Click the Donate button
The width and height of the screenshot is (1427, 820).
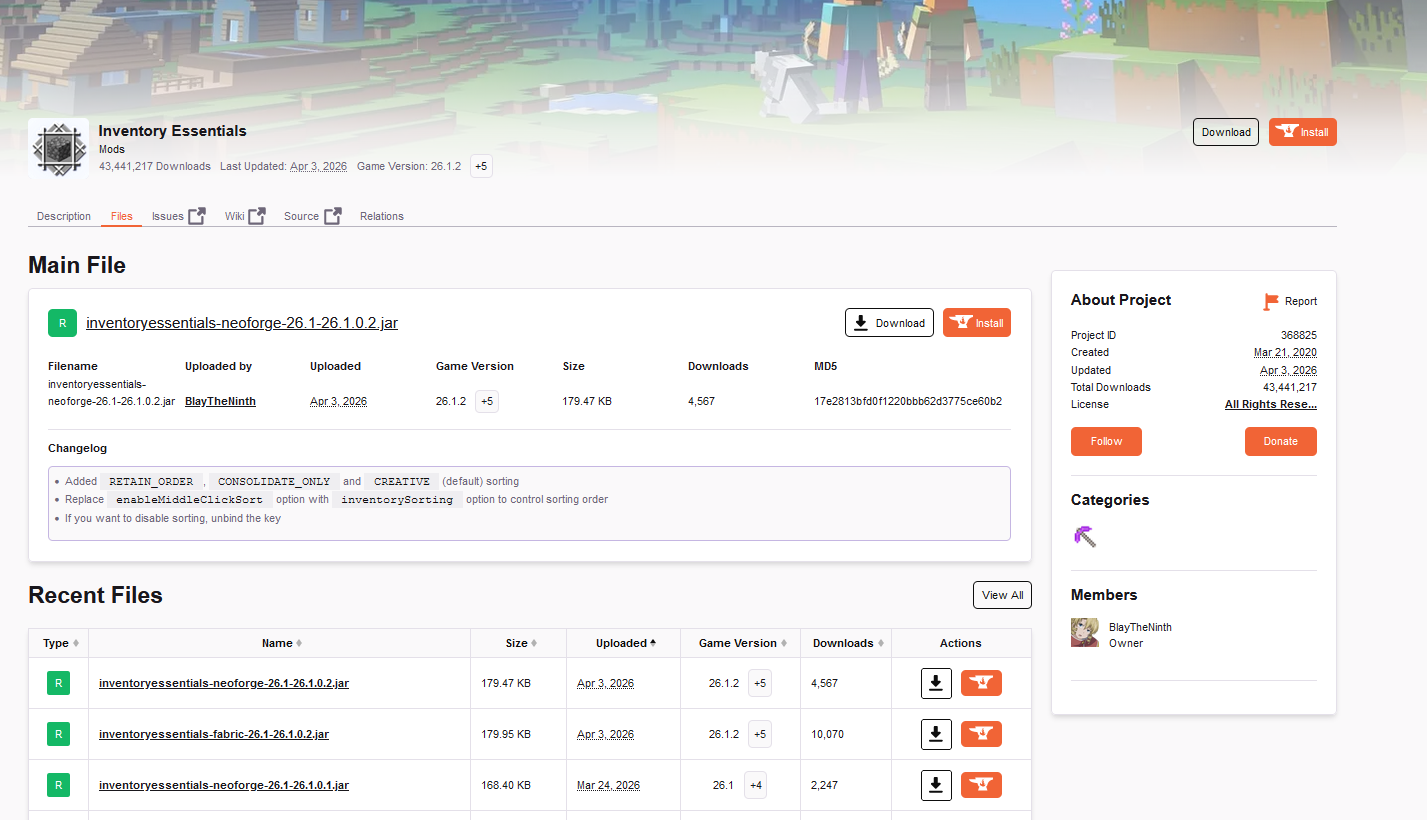coord(1281,441)
